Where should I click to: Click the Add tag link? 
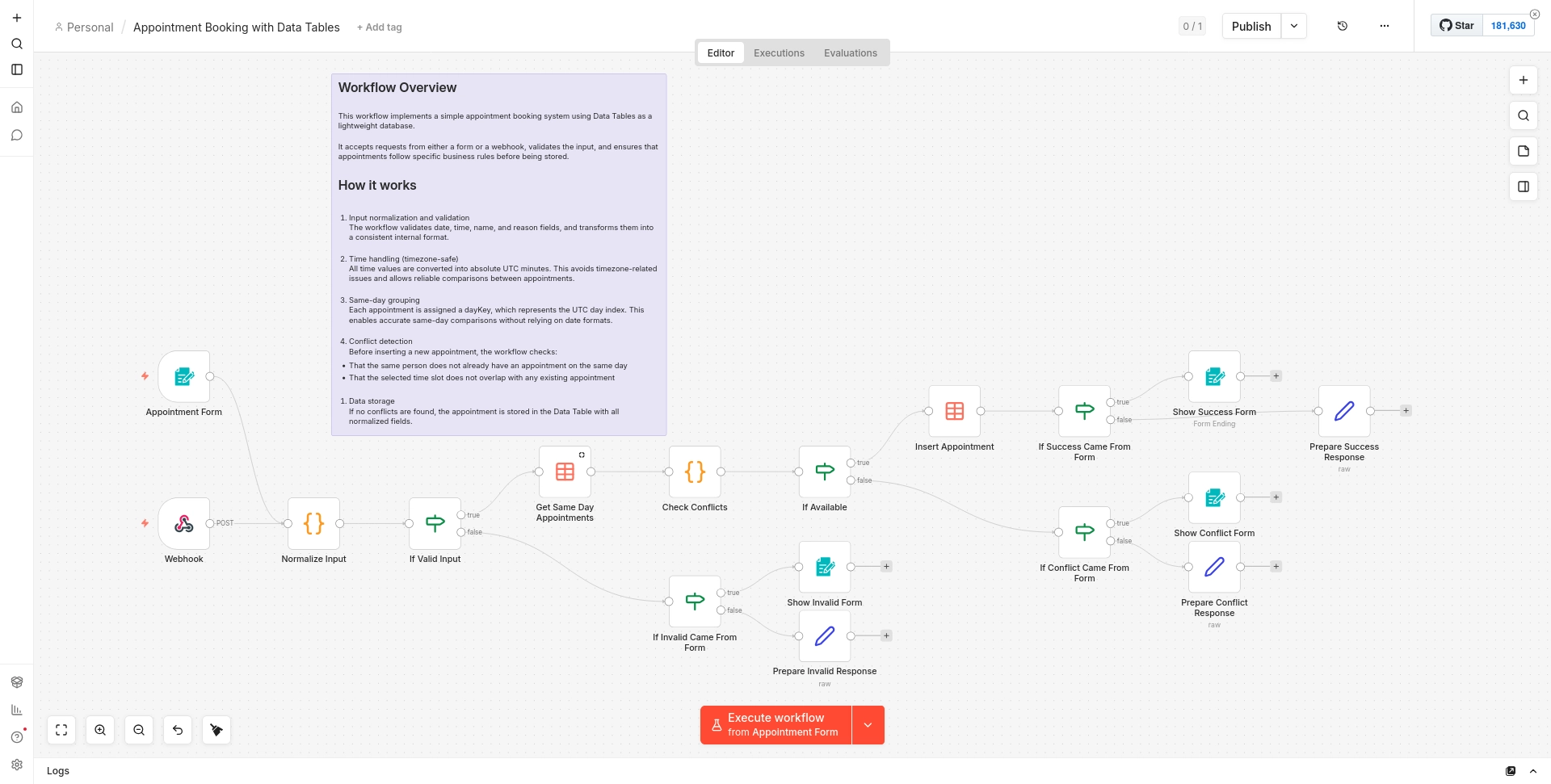point(380,27)
